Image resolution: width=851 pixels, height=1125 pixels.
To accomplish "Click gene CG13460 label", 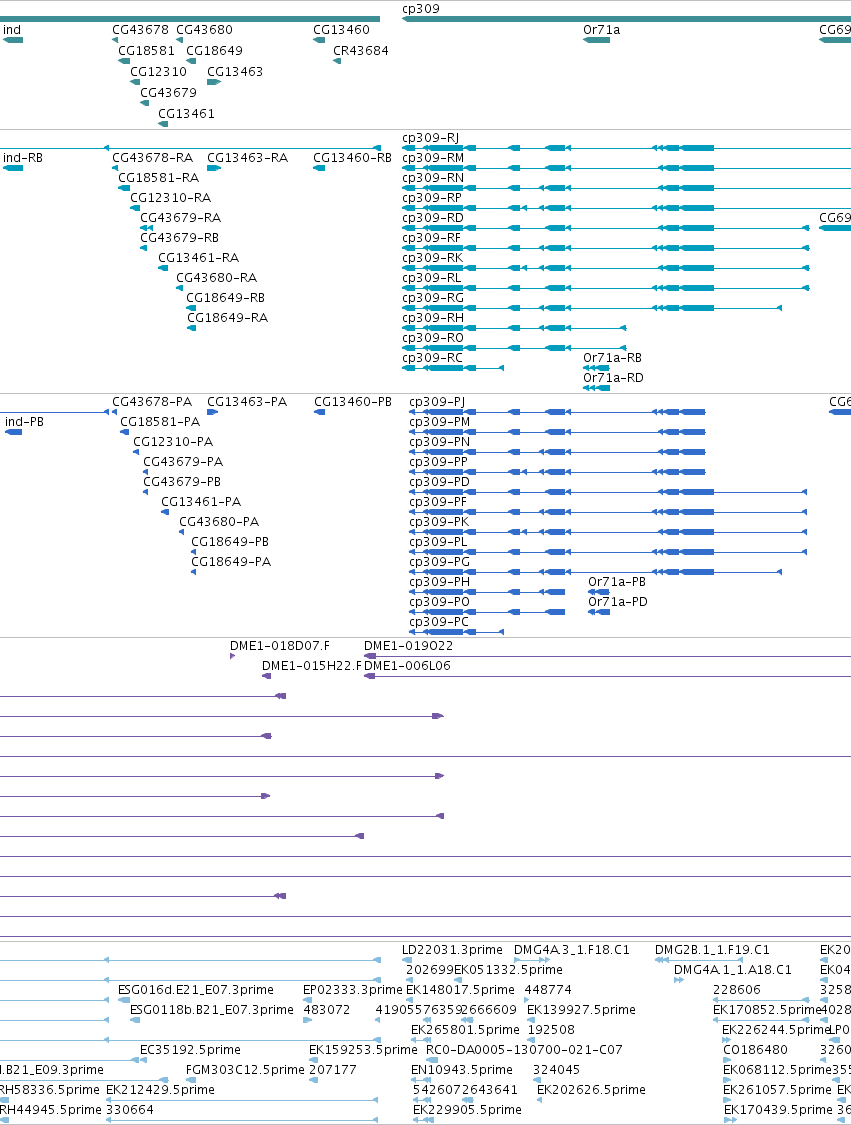I will (342, 29).
